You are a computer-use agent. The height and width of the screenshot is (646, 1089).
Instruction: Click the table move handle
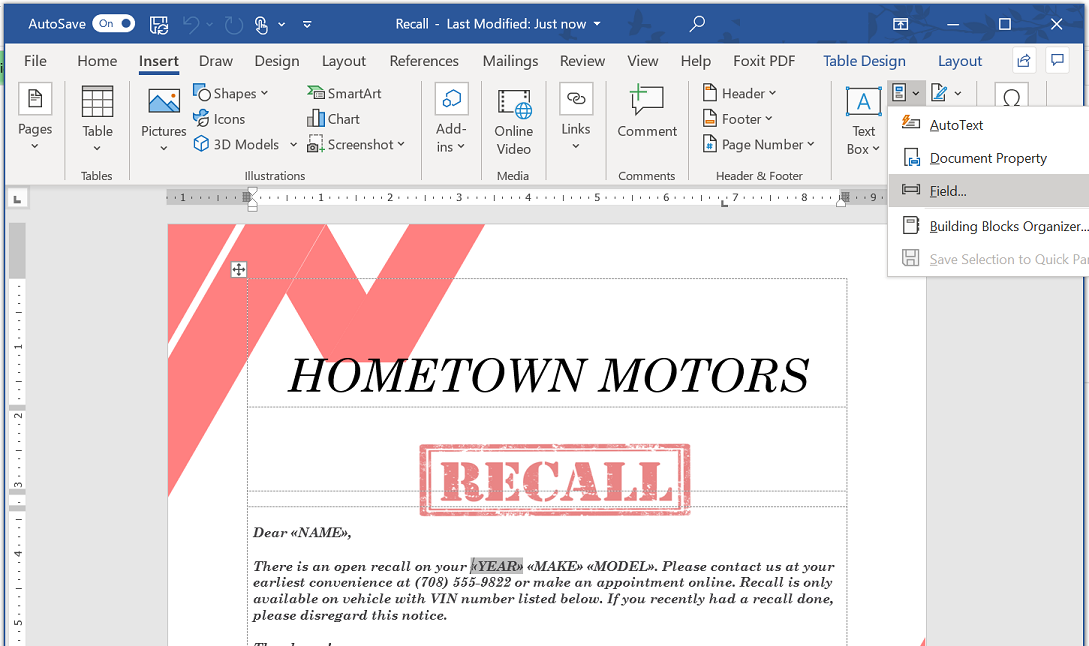pos(239,269)
